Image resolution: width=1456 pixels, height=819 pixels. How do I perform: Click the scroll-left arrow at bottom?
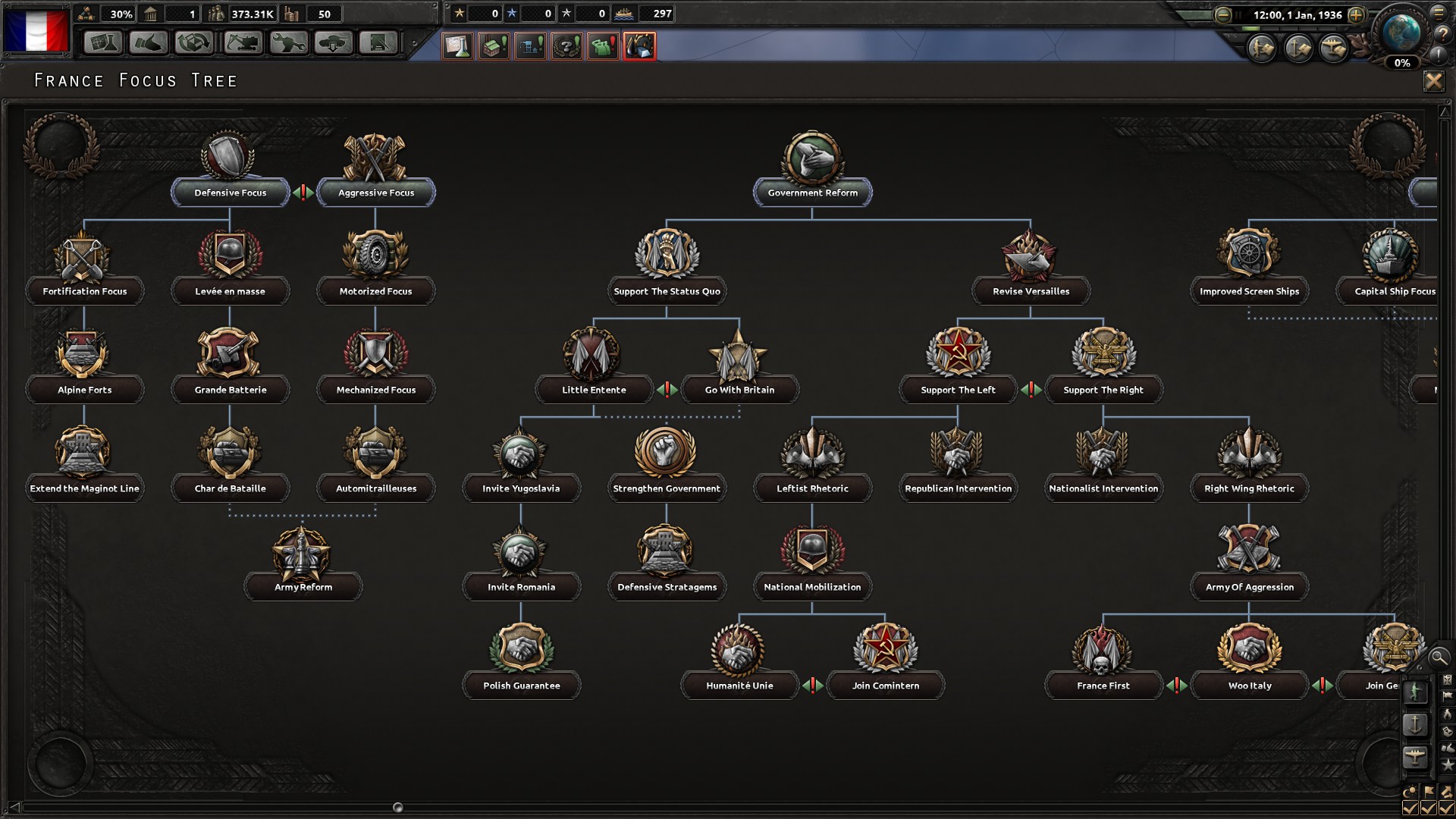pos(14,807)
